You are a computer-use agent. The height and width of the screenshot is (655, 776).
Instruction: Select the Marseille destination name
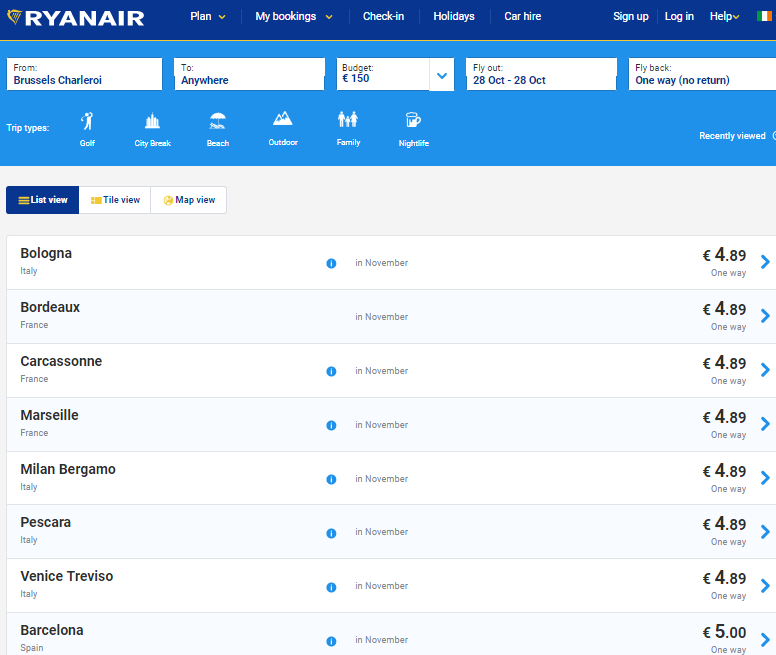click(x=49, y=415)
